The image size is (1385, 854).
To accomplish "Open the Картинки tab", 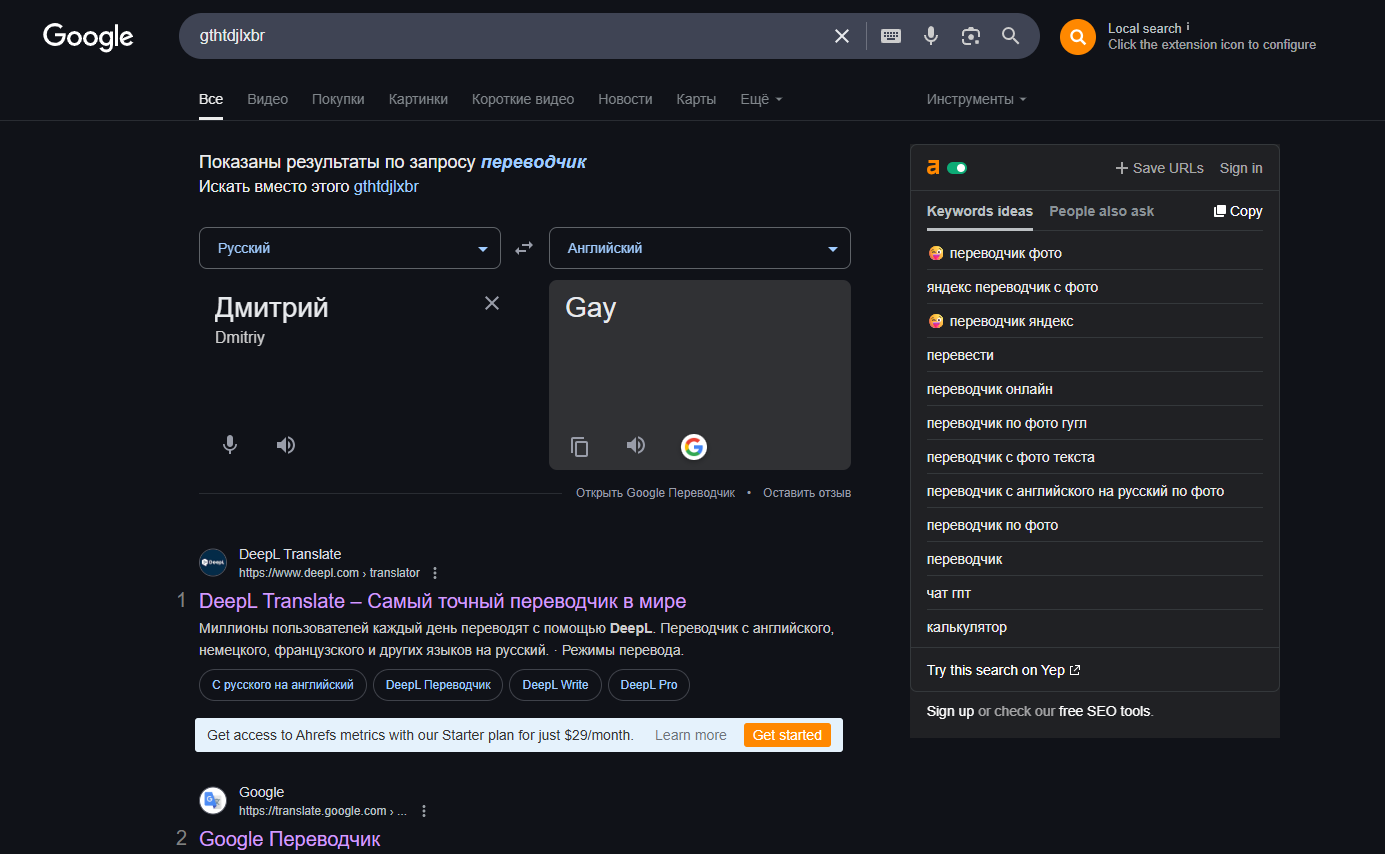I will (x=418, y=99).
